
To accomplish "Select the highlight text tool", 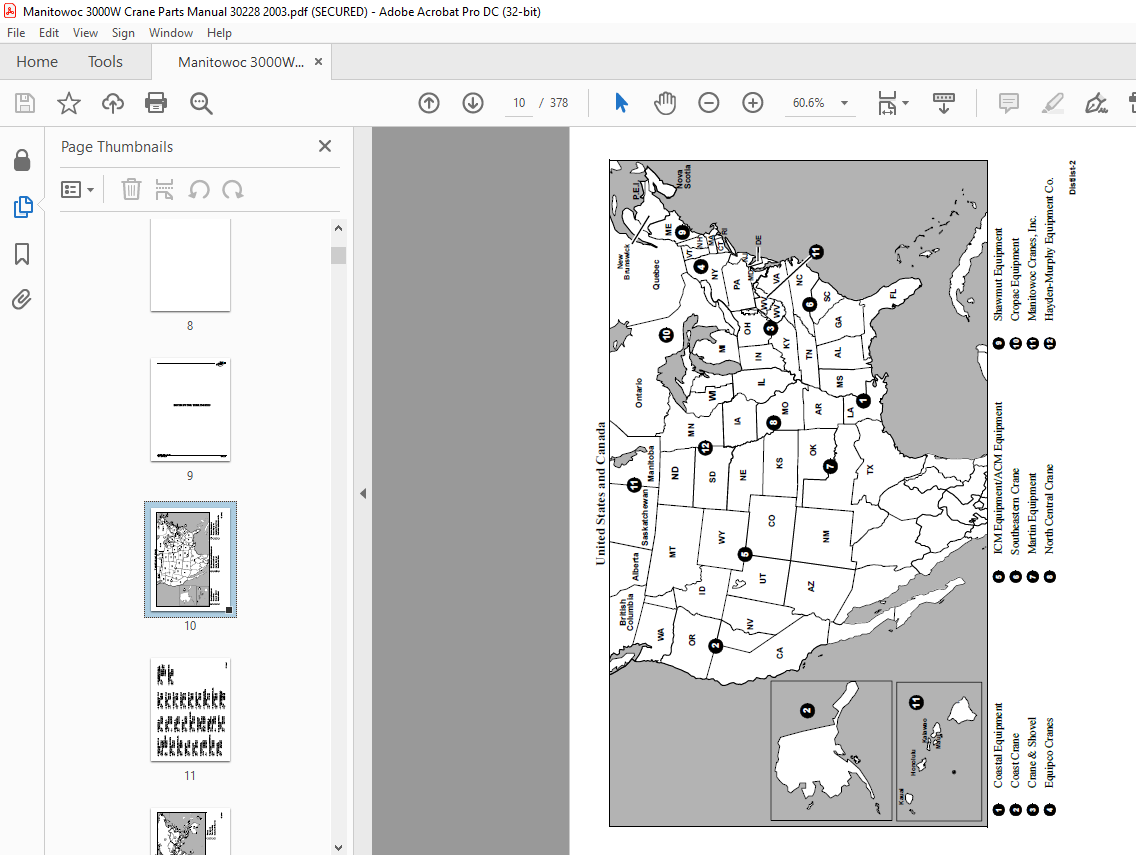I will 1052,103.
